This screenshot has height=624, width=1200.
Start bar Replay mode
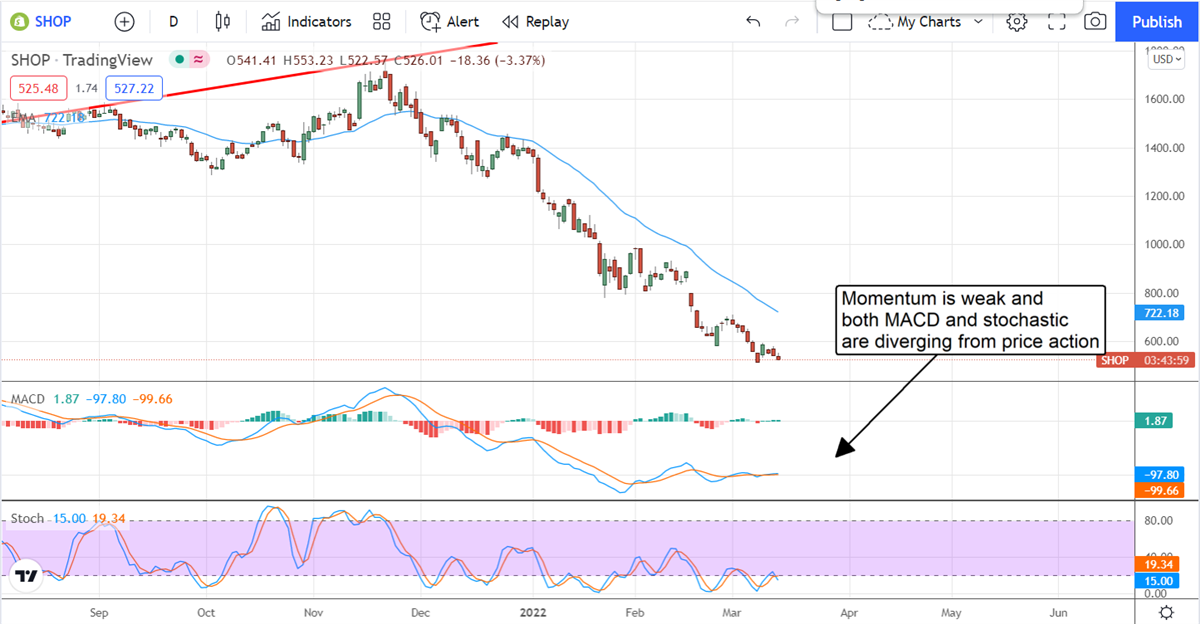(x=535, y=21)
